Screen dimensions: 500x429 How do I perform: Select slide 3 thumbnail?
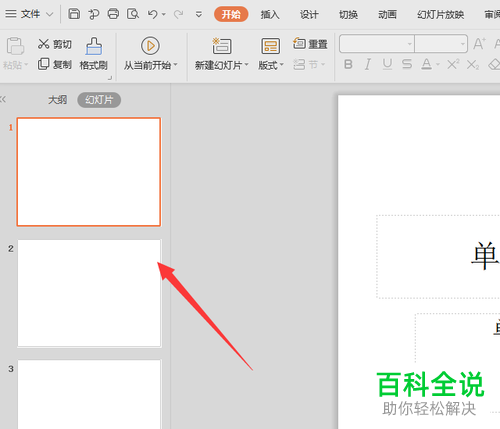coord(89,394)
